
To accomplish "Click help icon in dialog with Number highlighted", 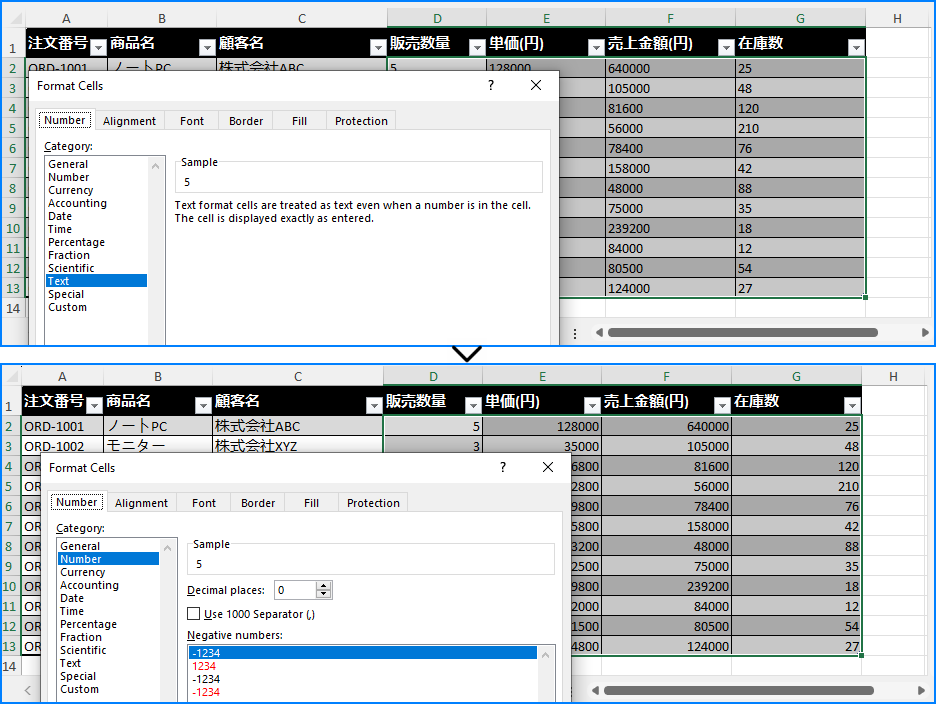I will pyautogui.click(x=503, y=467).
